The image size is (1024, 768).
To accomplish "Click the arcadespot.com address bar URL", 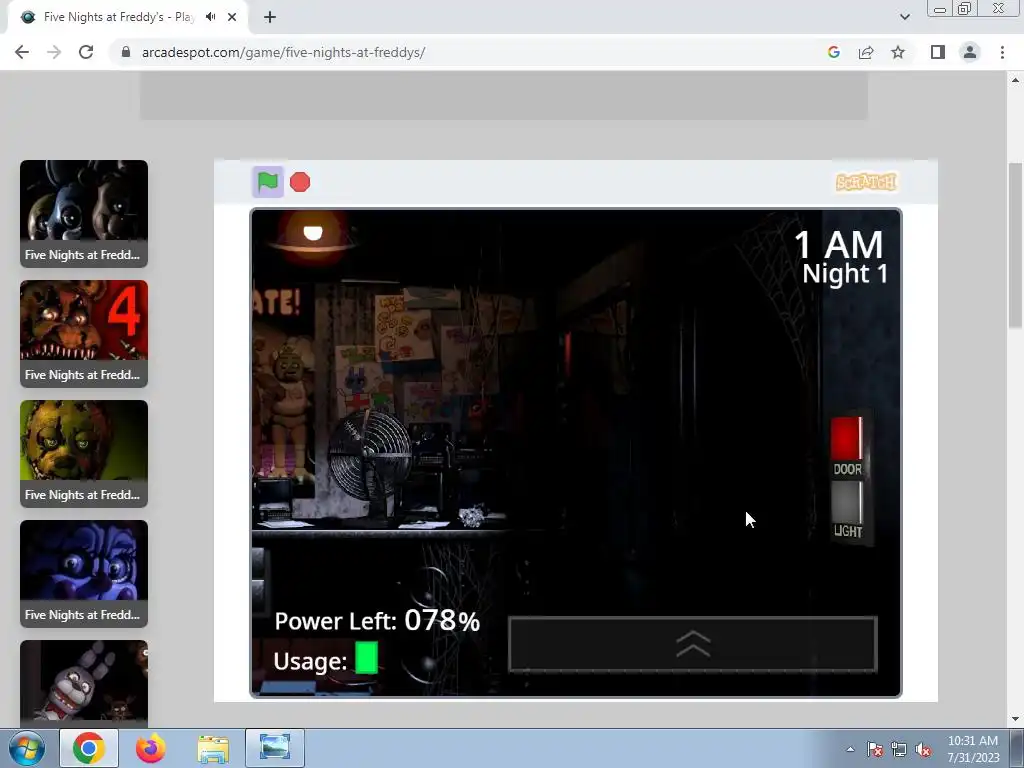I will pyautogui.click(x=283, y=52).
